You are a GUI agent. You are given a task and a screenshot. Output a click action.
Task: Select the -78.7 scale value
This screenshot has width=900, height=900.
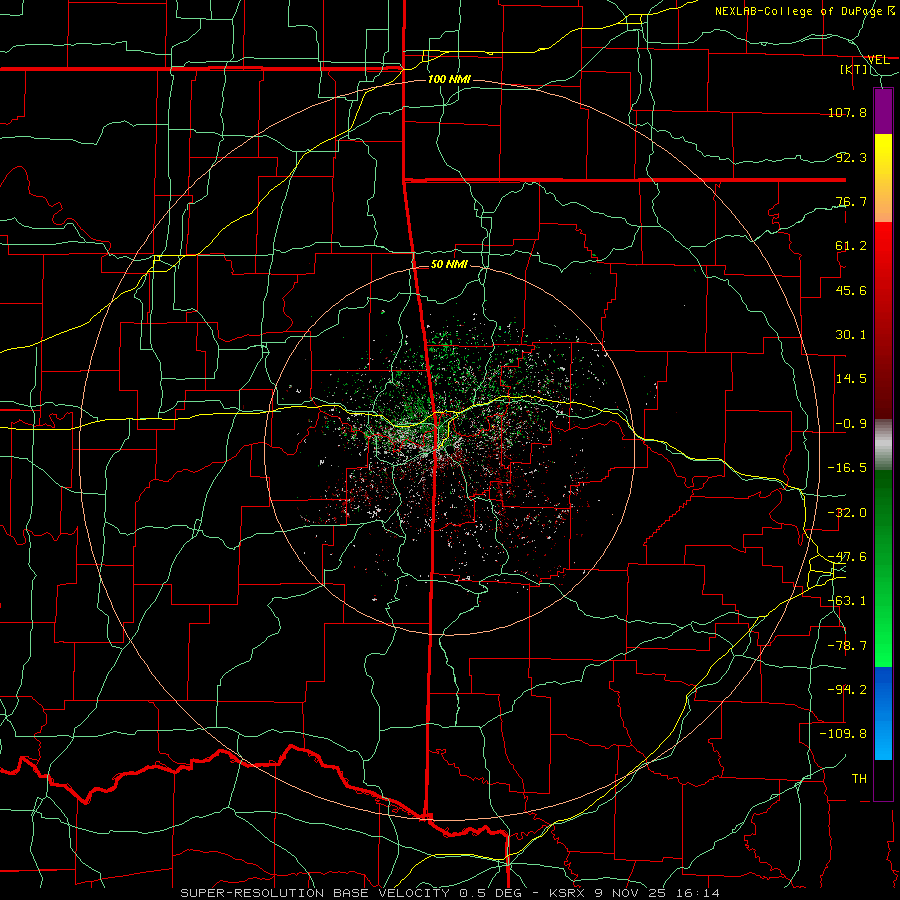pyautogui.click(x=847, y=646)
